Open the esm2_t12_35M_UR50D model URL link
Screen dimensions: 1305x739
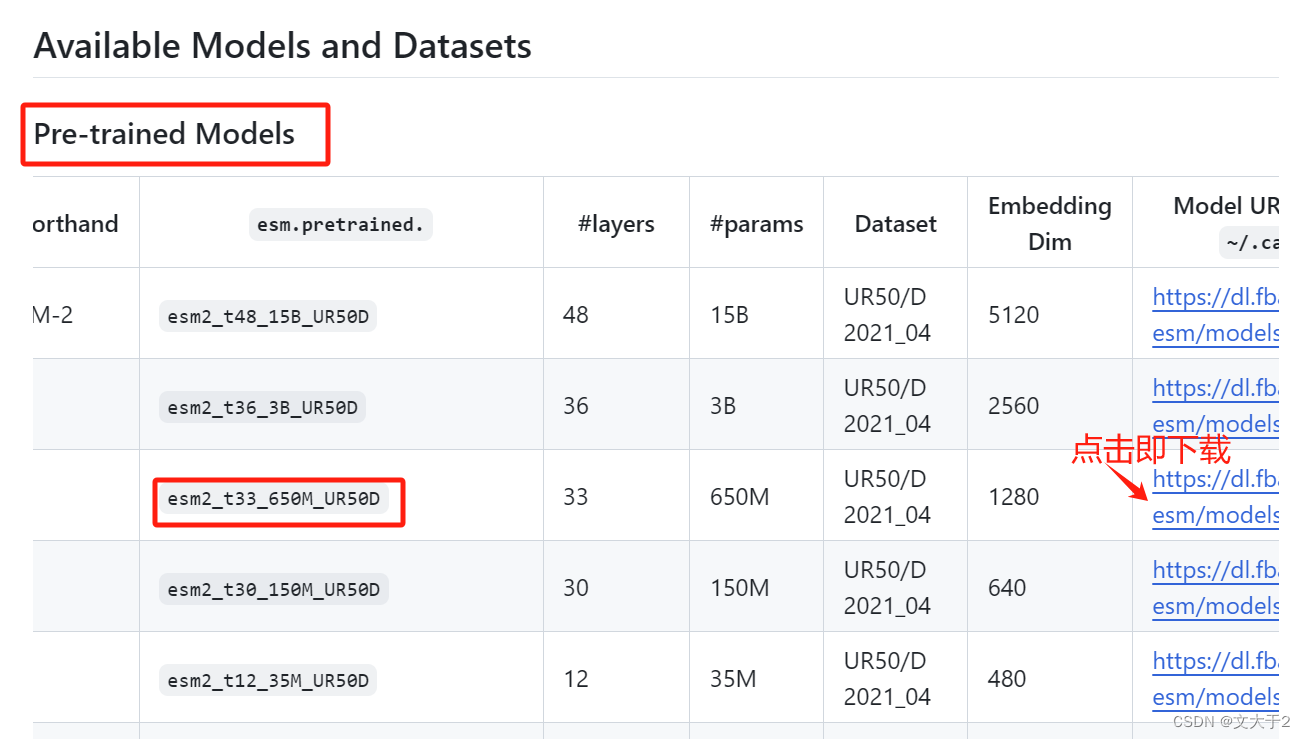[x=1216, y=679]
